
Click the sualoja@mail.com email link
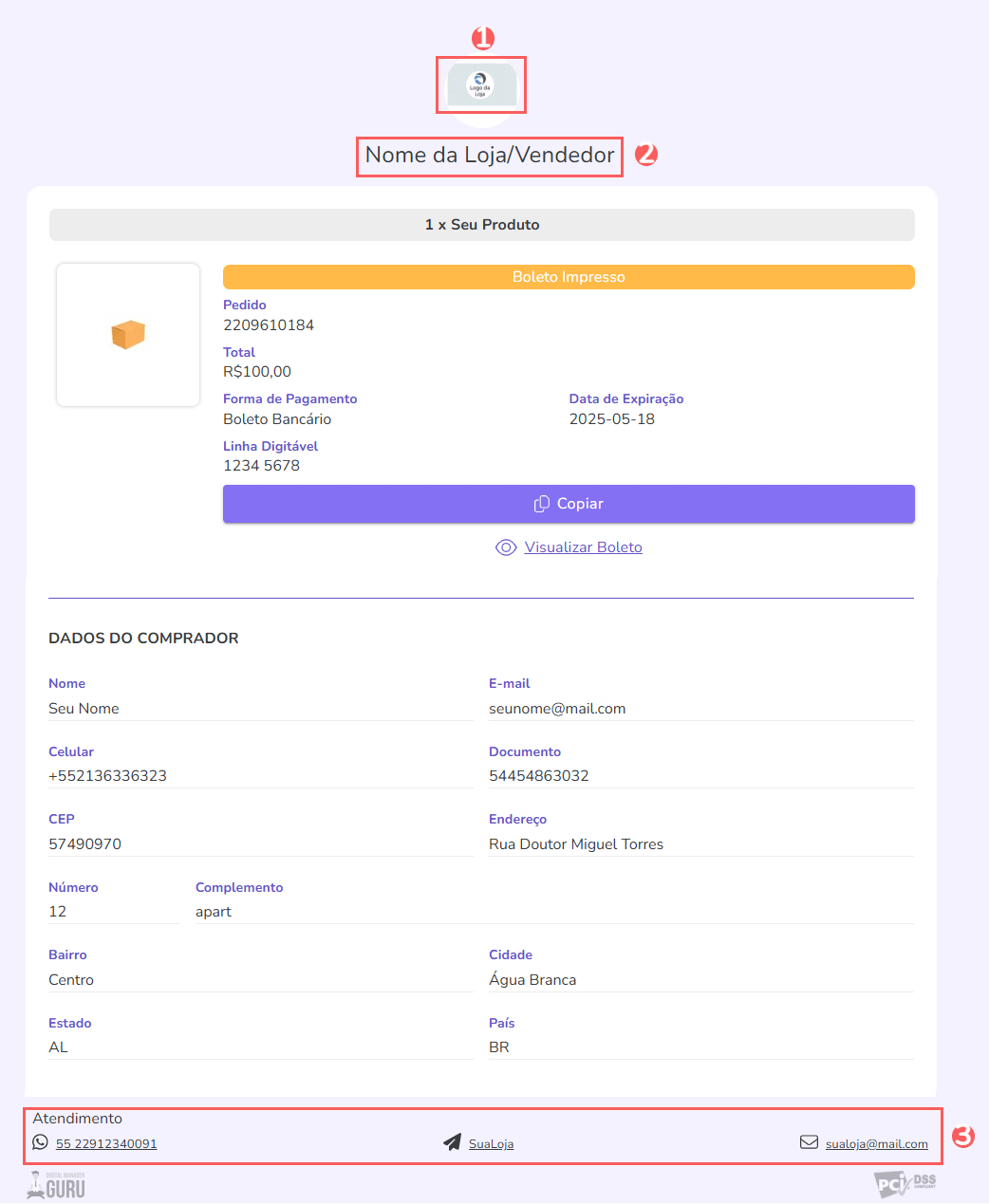(876, 1142)
